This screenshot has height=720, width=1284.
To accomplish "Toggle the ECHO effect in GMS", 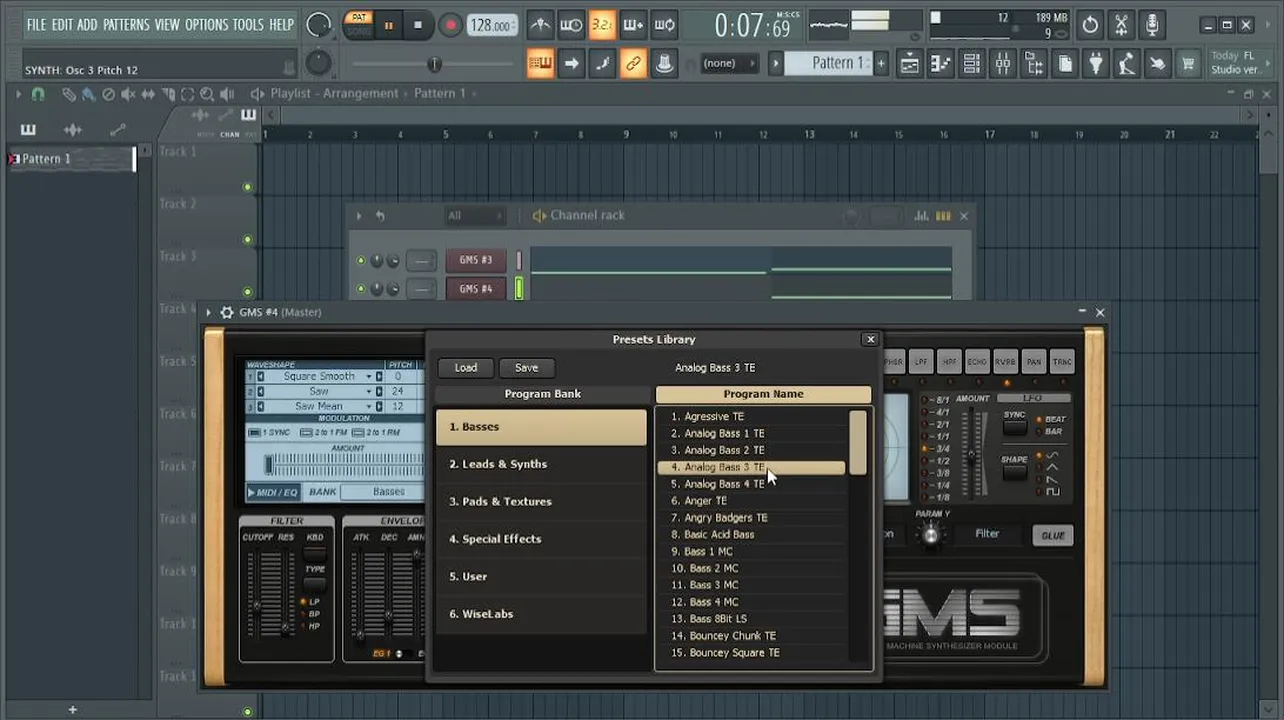I will tap(977, 362).
